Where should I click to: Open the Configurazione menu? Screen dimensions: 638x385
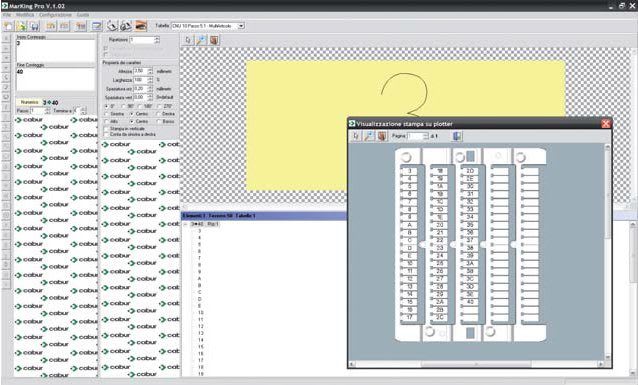[55, 15]
